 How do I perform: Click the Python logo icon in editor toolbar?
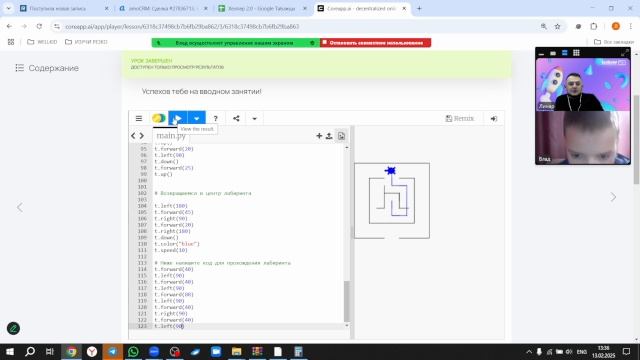tap(159, 118)
